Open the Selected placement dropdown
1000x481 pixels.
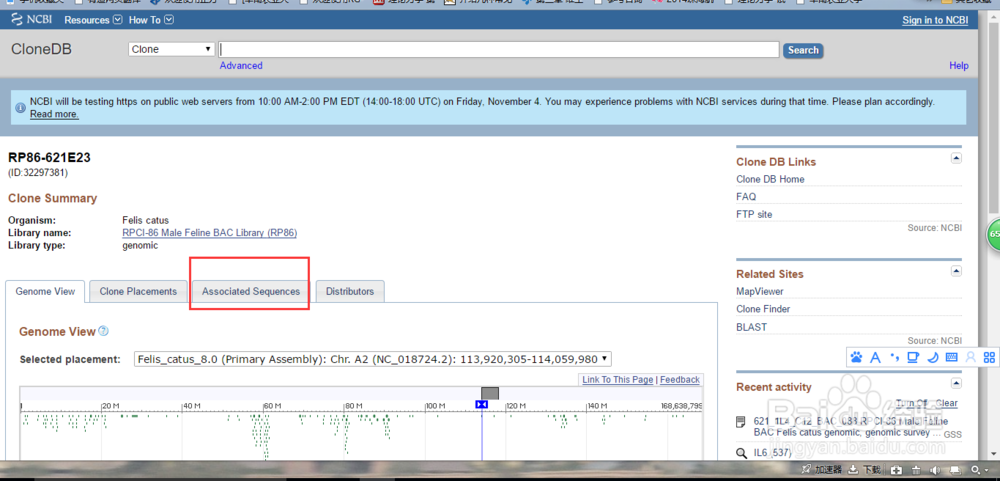372,359
